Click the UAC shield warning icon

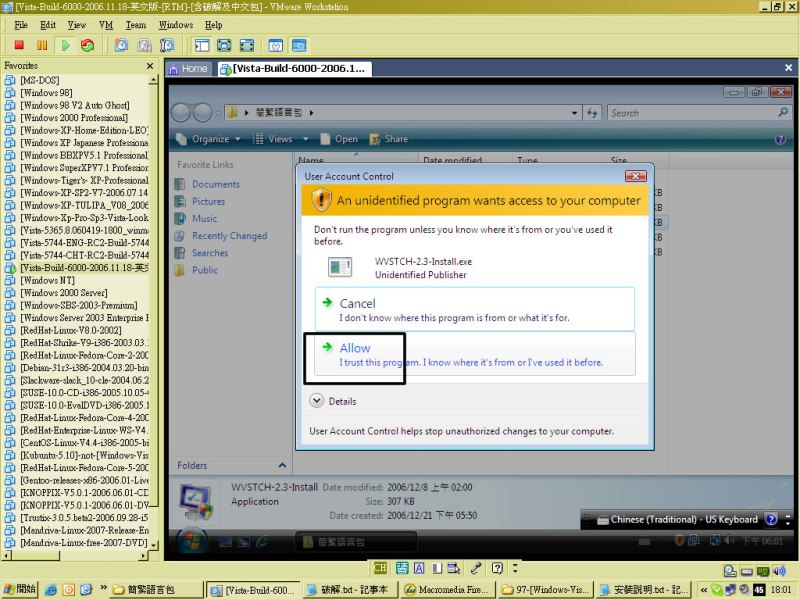(321, 199)
